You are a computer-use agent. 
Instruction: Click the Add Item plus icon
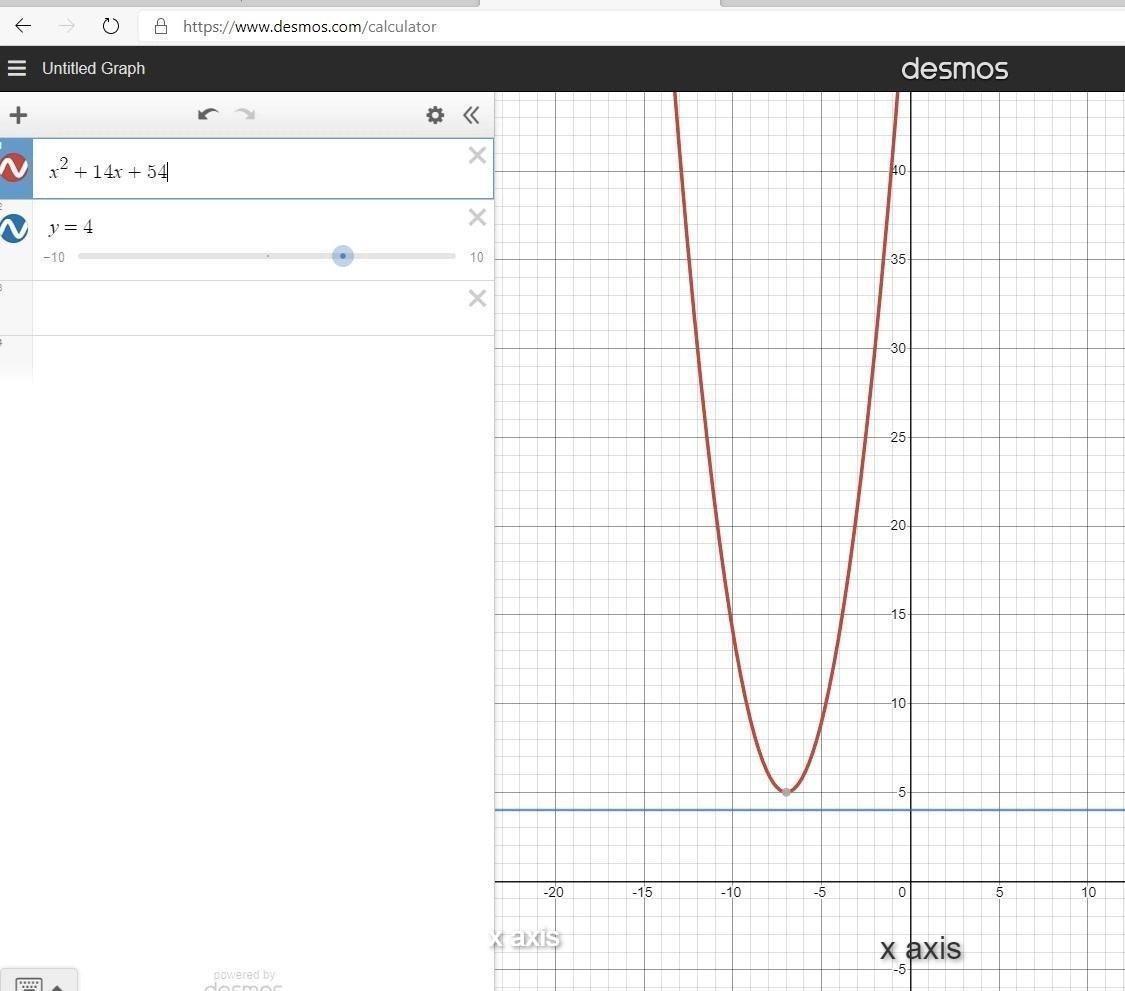point(18,115)
